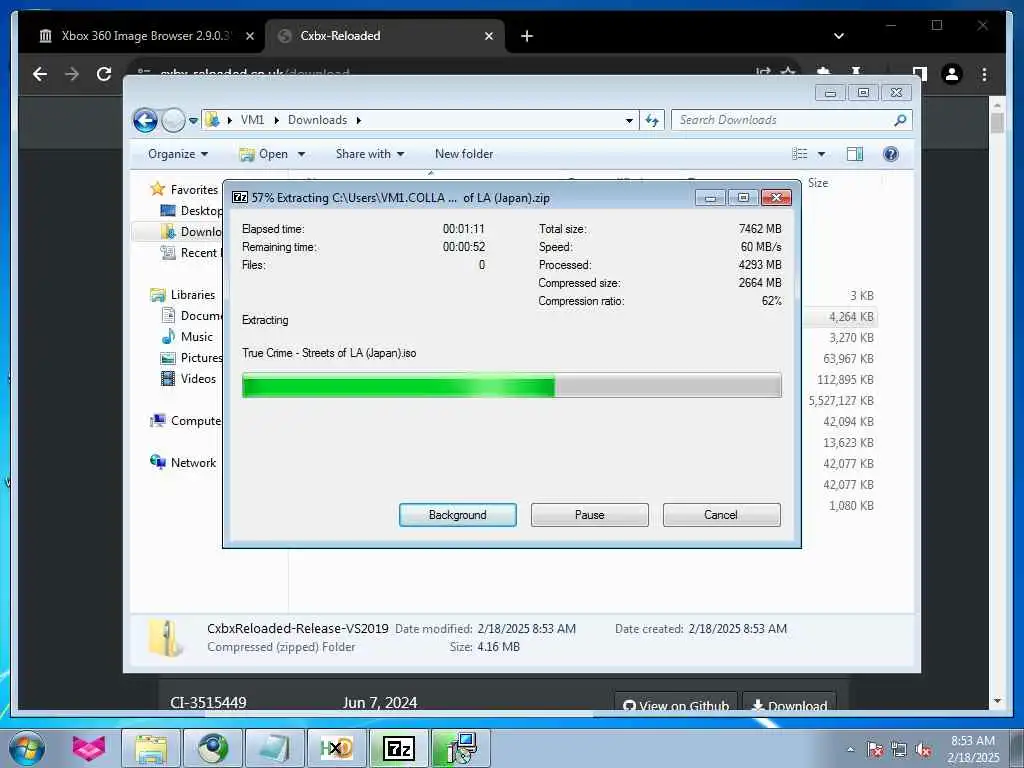Viewport: 1024px width, 768px height.
Task: Open the Documents library
Action: 191,315
